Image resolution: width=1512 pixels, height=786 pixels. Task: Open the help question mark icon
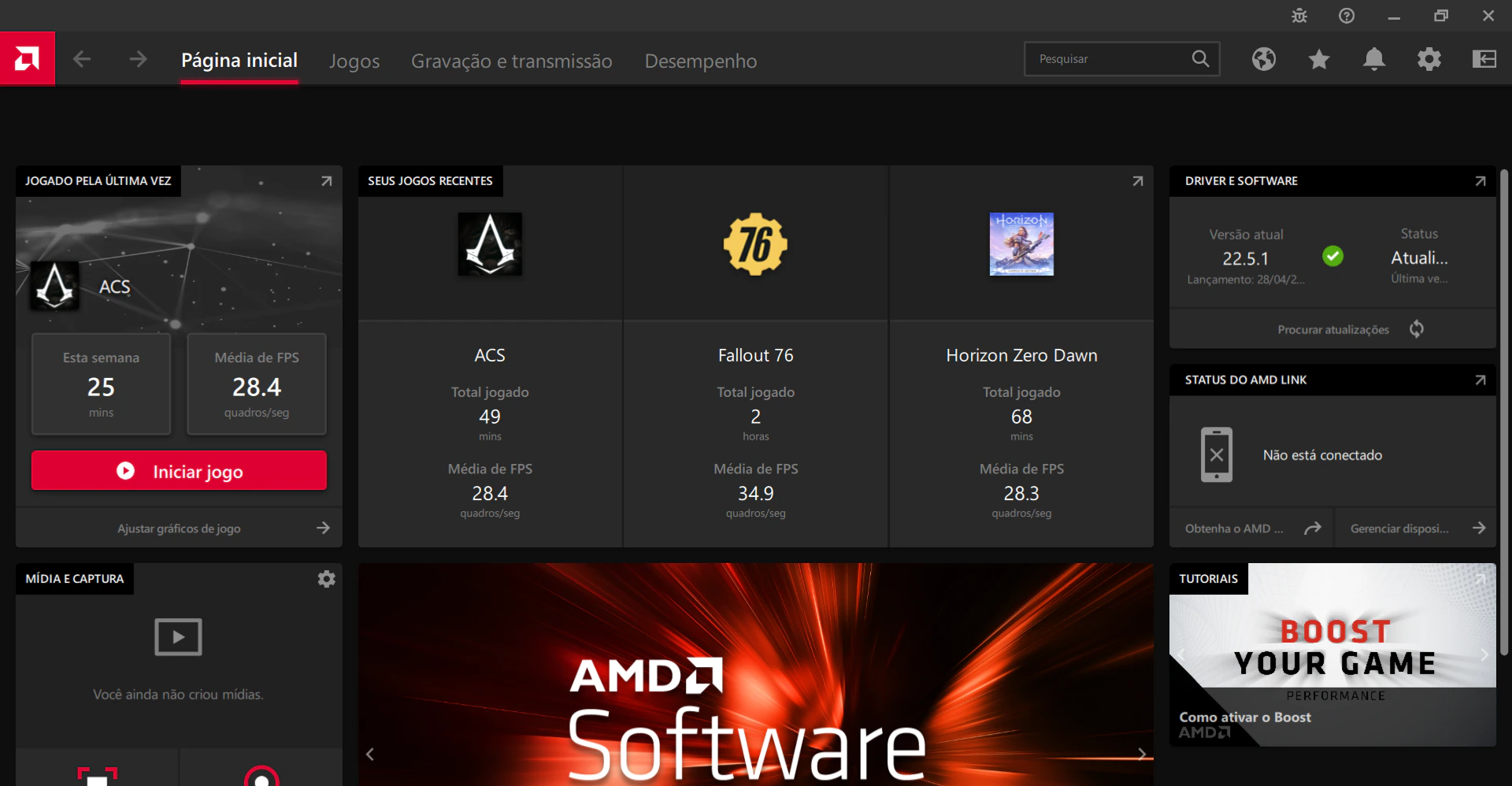[1347, 16]
